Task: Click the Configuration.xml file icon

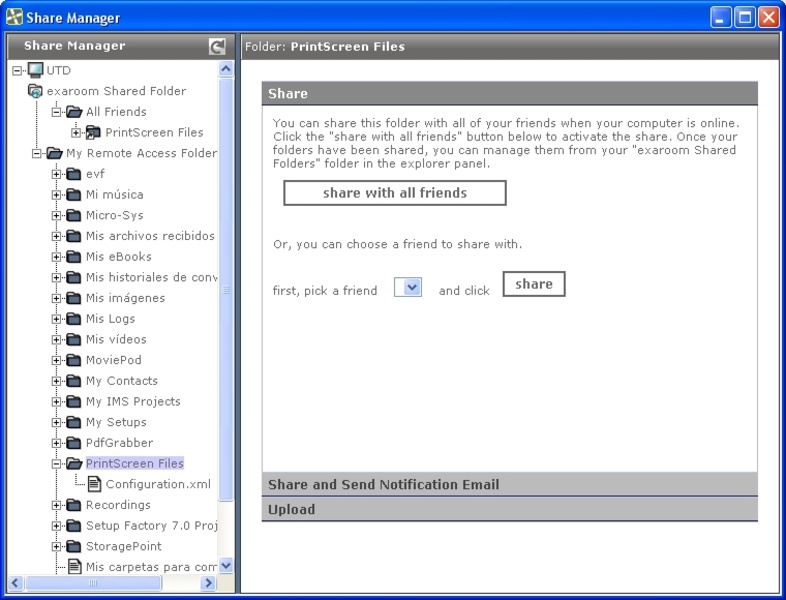Action: click(x=94, y=484)
